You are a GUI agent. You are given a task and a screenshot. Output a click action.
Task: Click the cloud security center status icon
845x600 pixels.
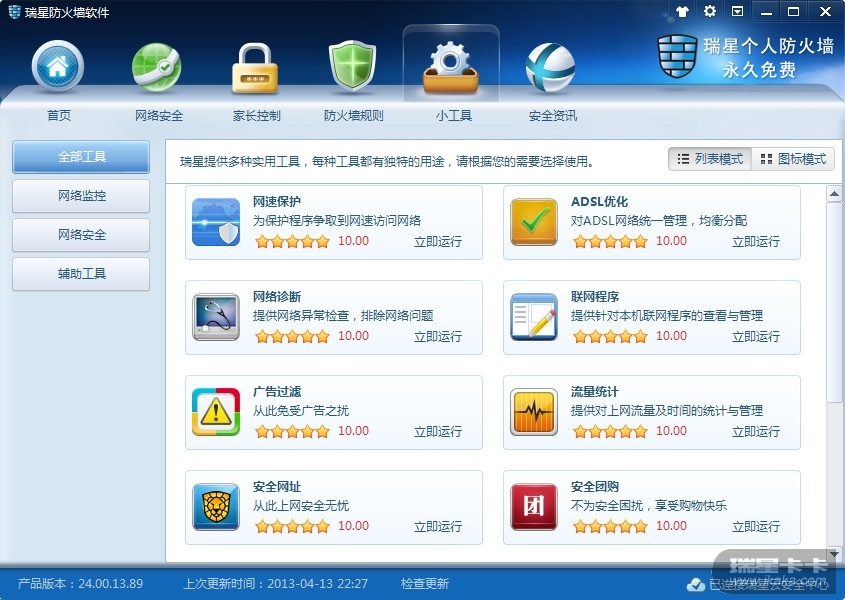tap(696, 584)
